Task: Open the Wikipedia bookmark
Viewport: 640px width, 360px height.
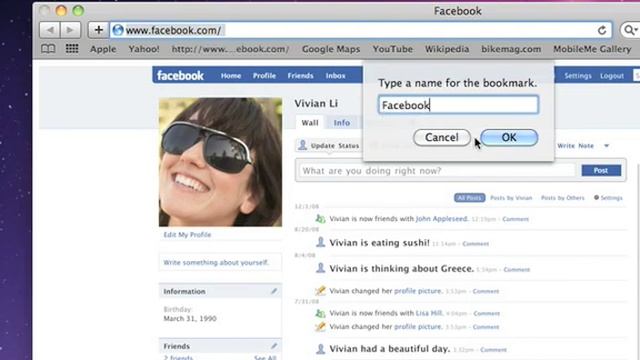Action: point(447,49)
